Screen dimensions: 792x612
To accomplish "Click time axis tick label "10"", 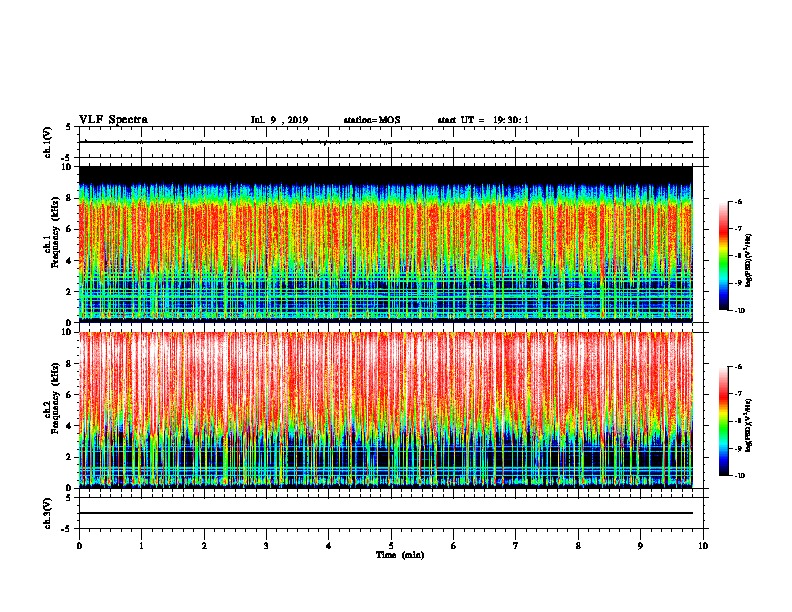I will pos(703,545).
